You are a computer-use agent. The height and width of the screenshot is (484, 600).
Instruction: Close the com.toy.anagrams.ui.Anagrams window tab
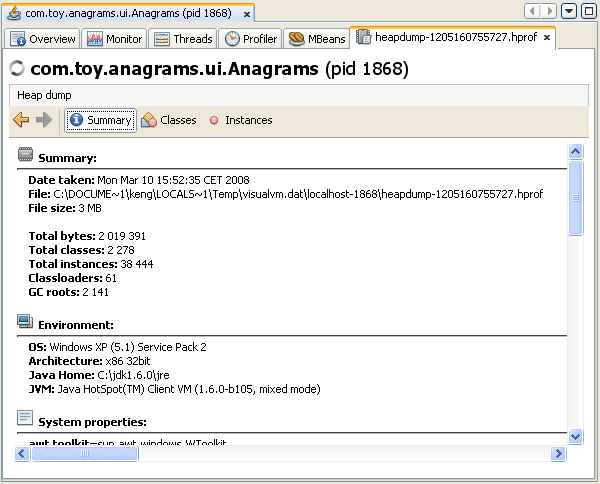click(246, 12)
